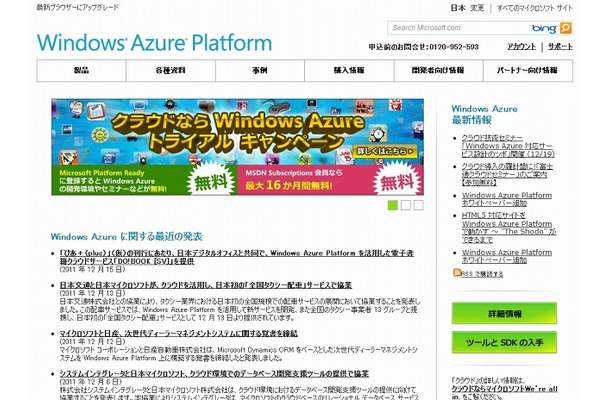Open the 事例 navigation tab
The height and width of the screenshot is (400, 610).
click(x=259, y=70)
